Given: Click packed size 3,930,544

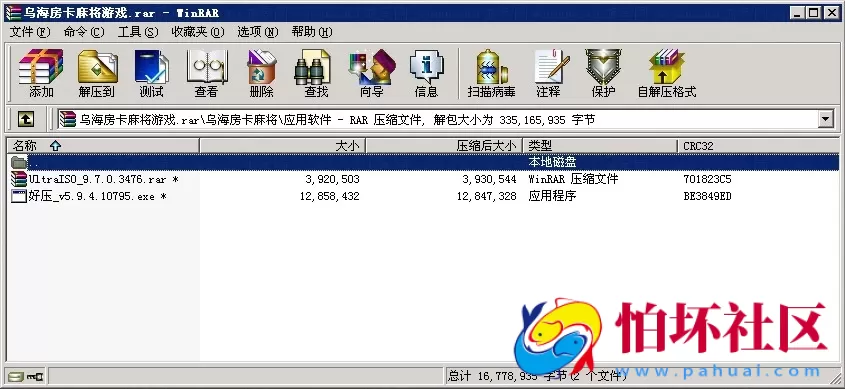Looking at the screenshot, I should coord(489,179).
